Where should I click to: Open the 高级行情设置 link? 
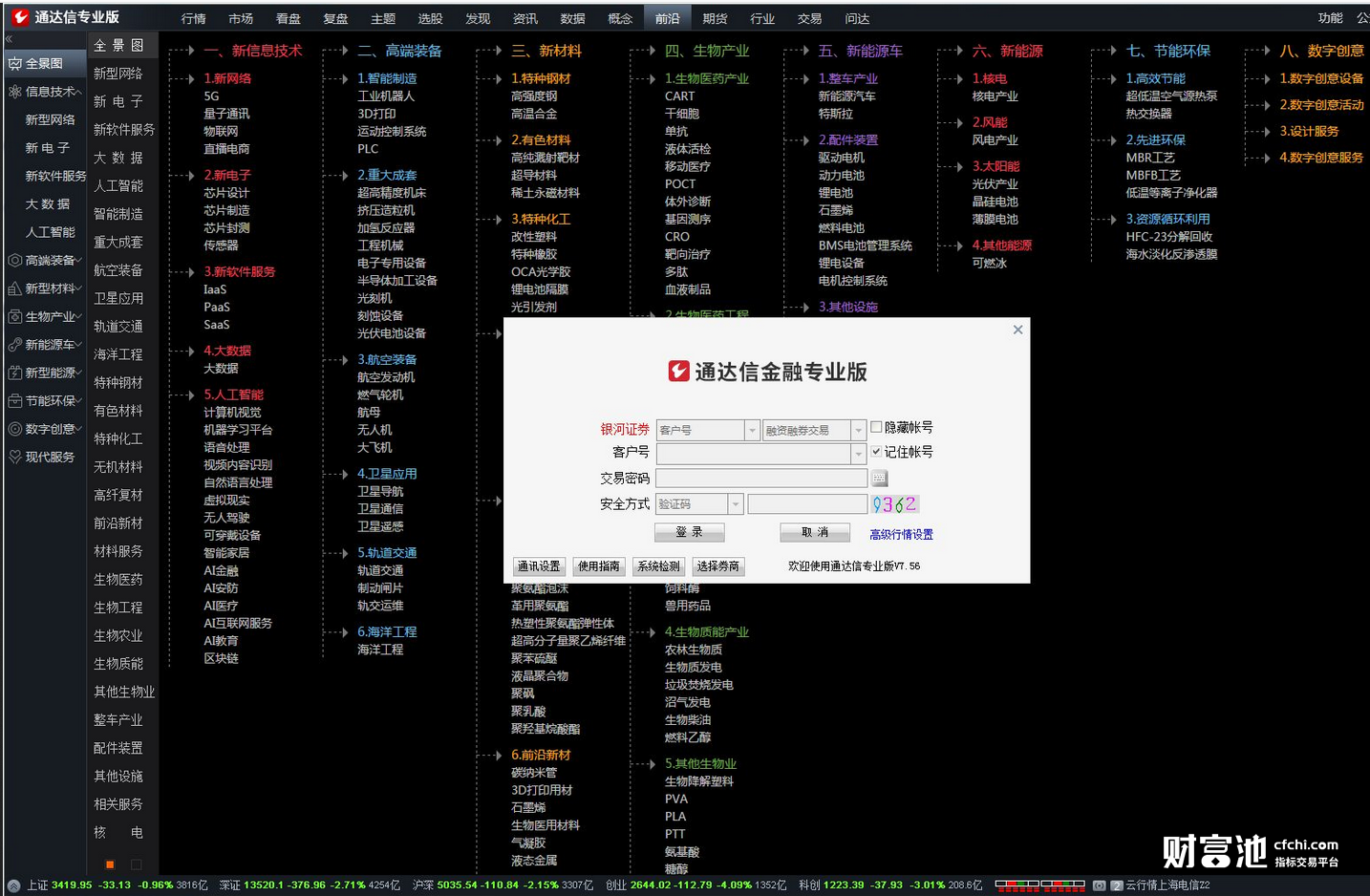901,534
